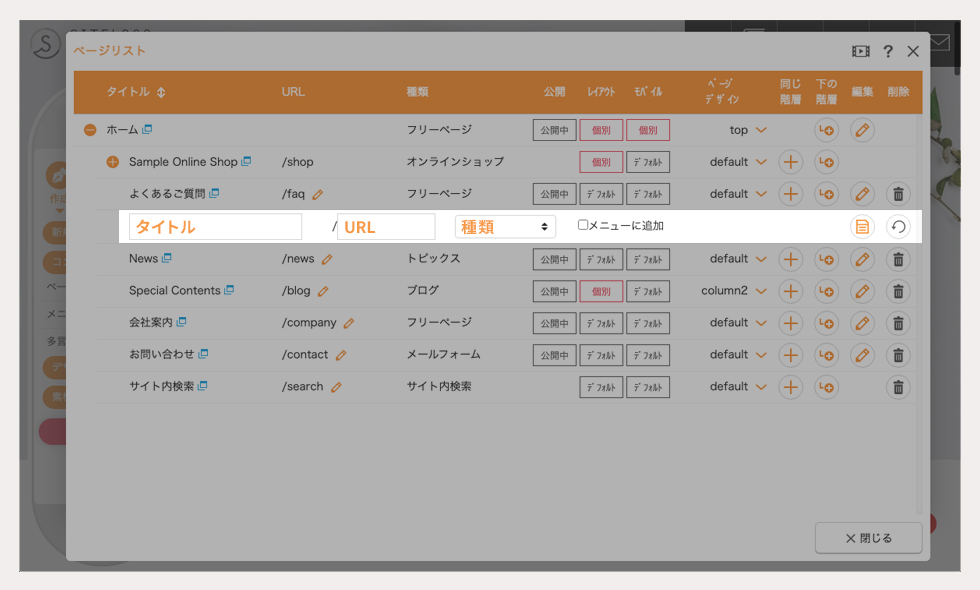Click News row layout デフォルト button
The height and width of the screenshot is (590, 980).
[601, 259]
